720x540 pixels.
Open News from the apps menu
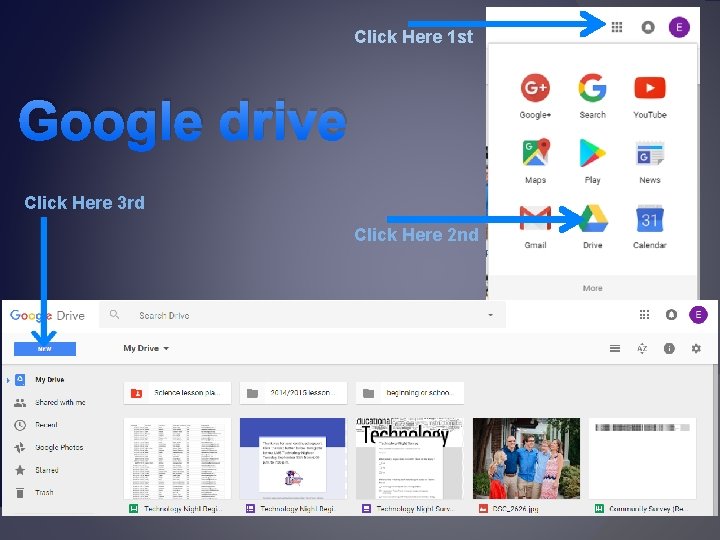(650, 161)
